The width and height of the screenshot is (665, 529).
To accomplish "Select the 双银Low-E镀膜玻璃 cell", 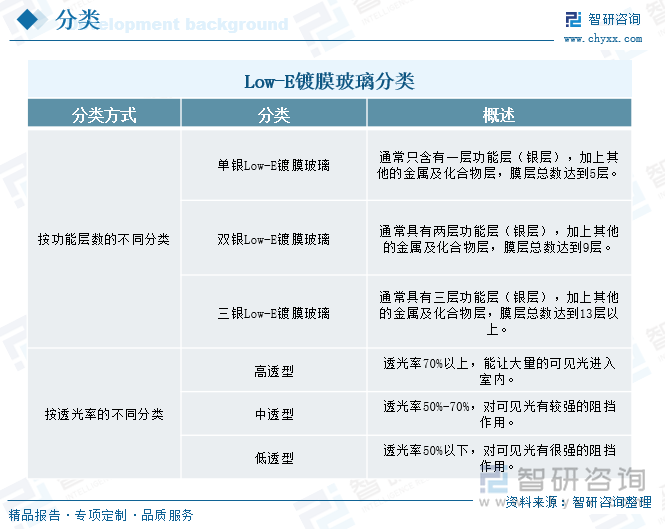I will coord(274,239).
